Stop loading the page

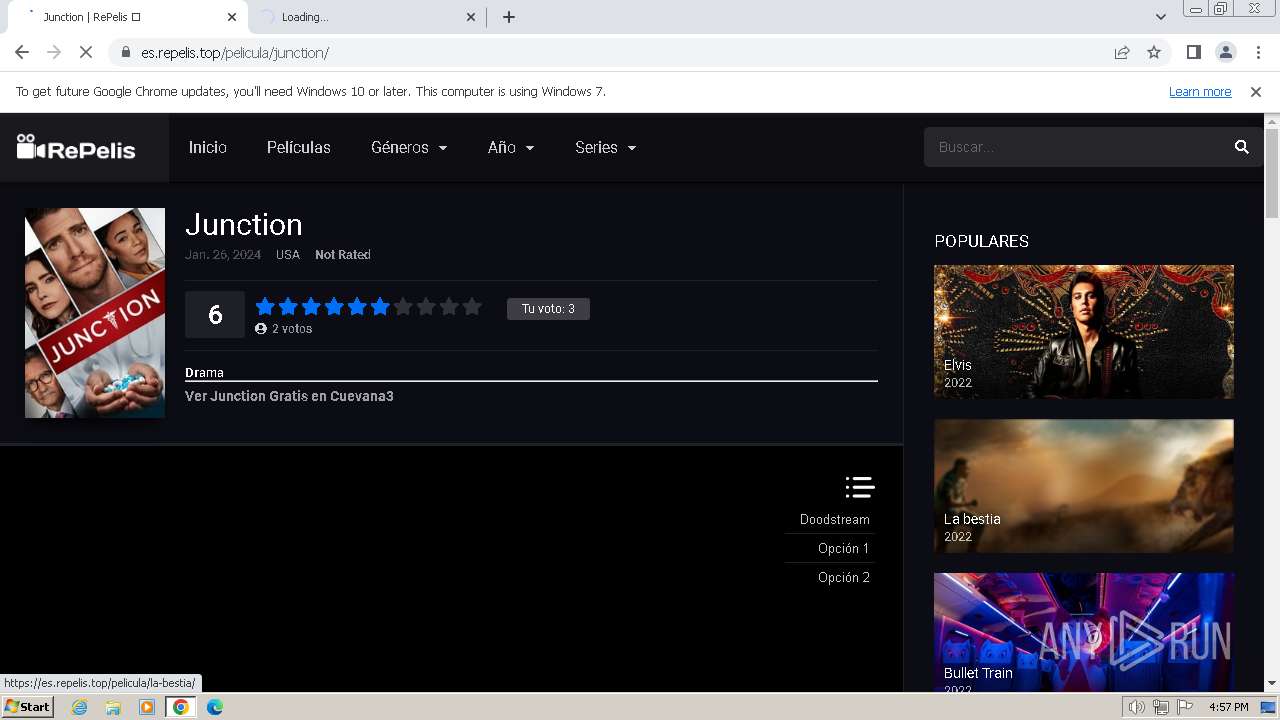86,52
